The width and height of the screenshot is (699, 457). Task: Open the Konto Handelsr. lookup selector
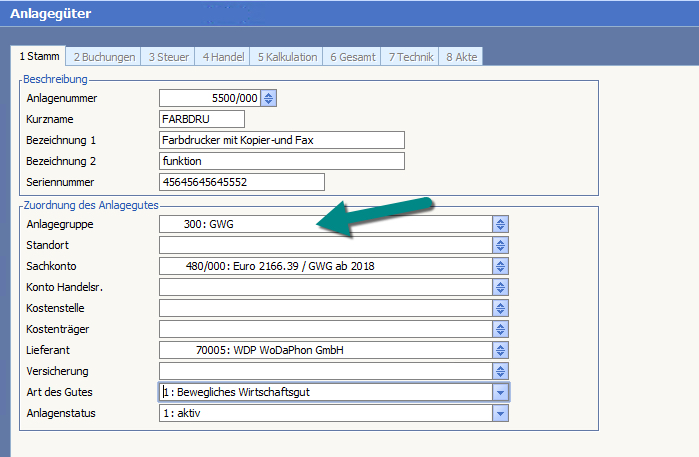501,287
